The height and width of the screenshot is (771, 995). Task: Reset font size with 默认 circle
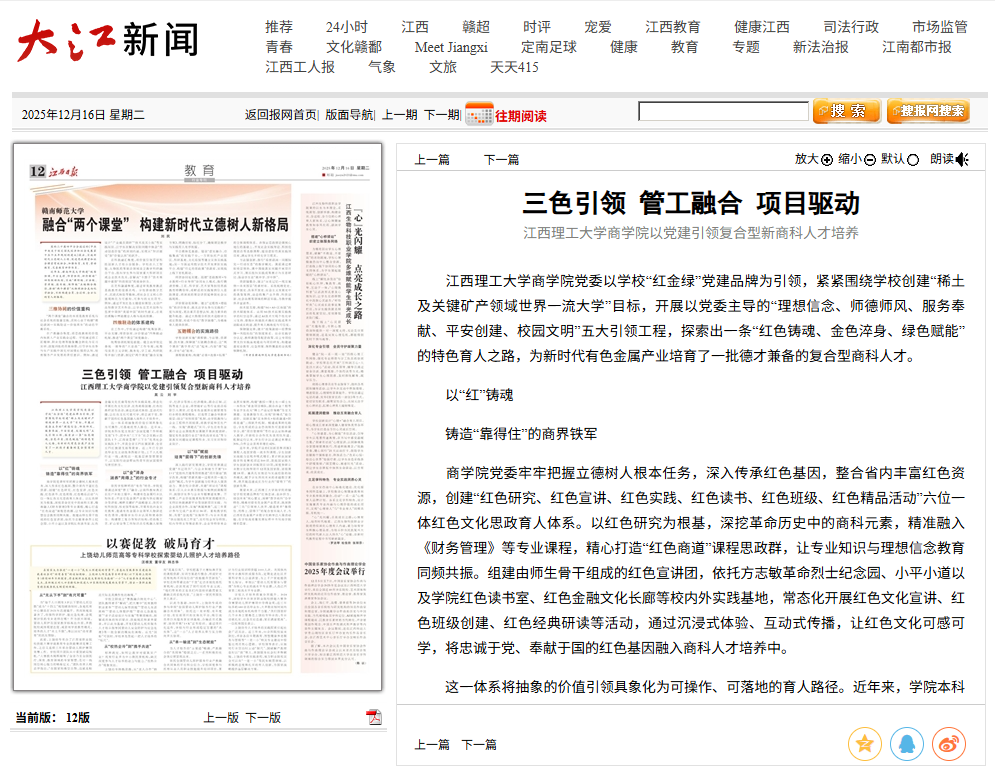pos(913,160)
